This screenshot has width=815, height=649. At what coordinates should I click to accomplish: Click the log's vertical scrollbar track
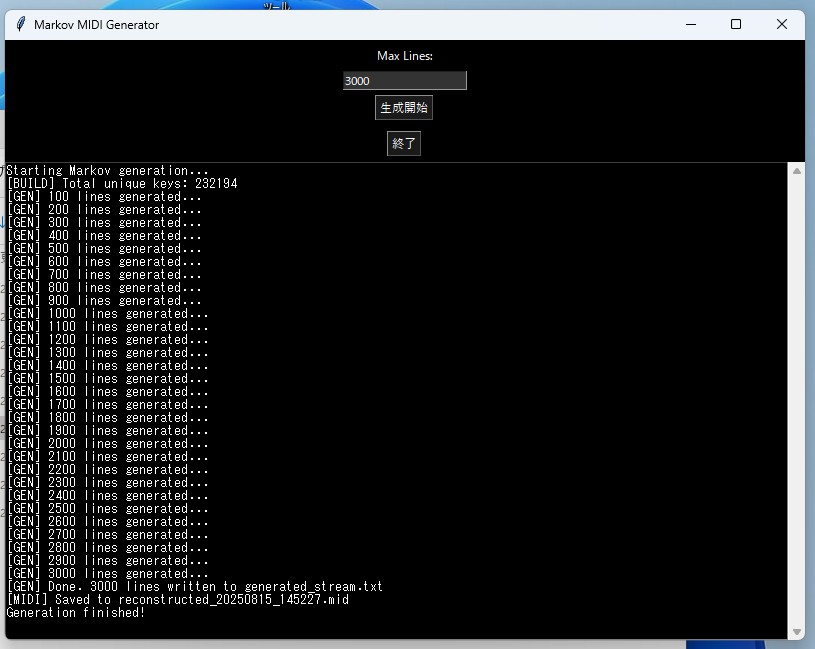[x=796, y=401]
